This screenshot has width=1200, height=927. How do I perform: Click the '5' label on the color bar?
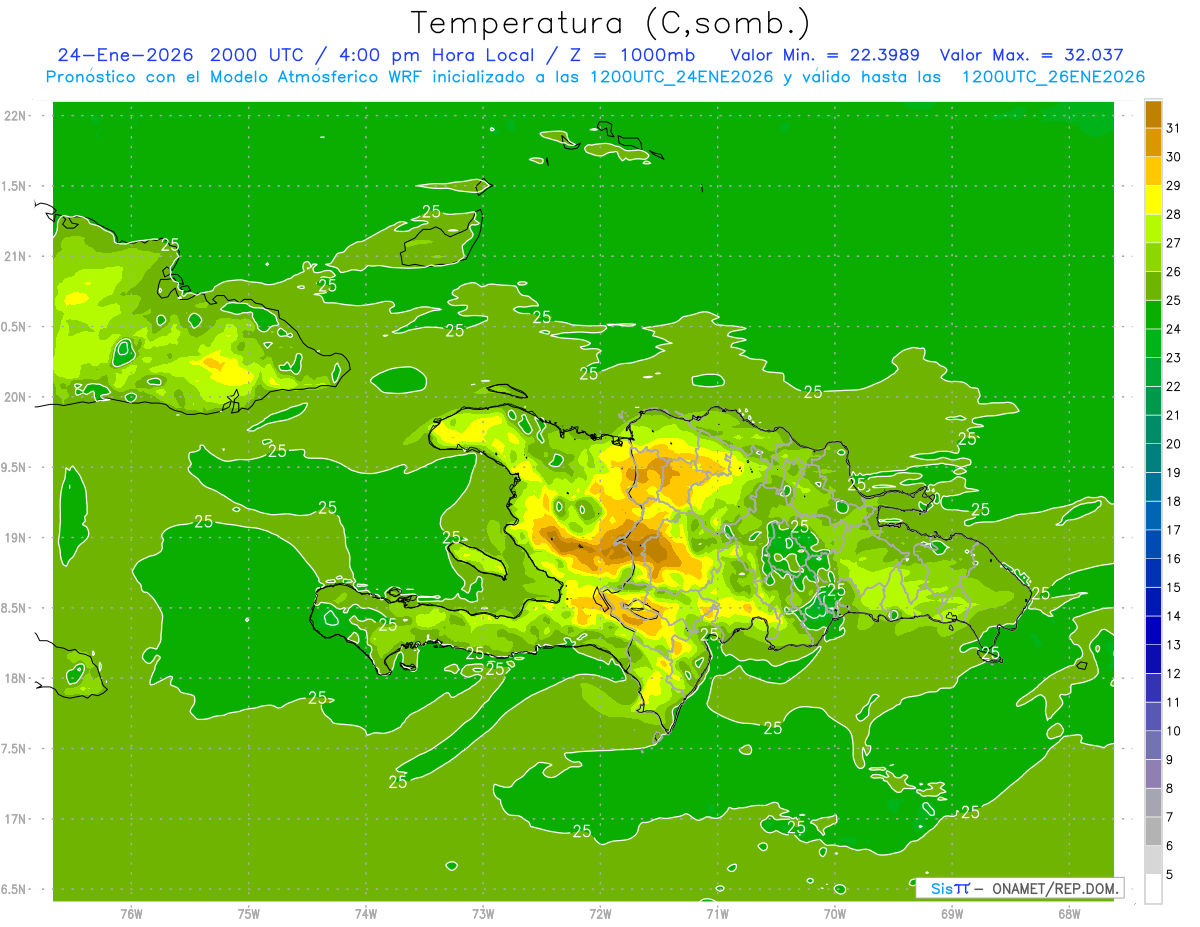1170,874
